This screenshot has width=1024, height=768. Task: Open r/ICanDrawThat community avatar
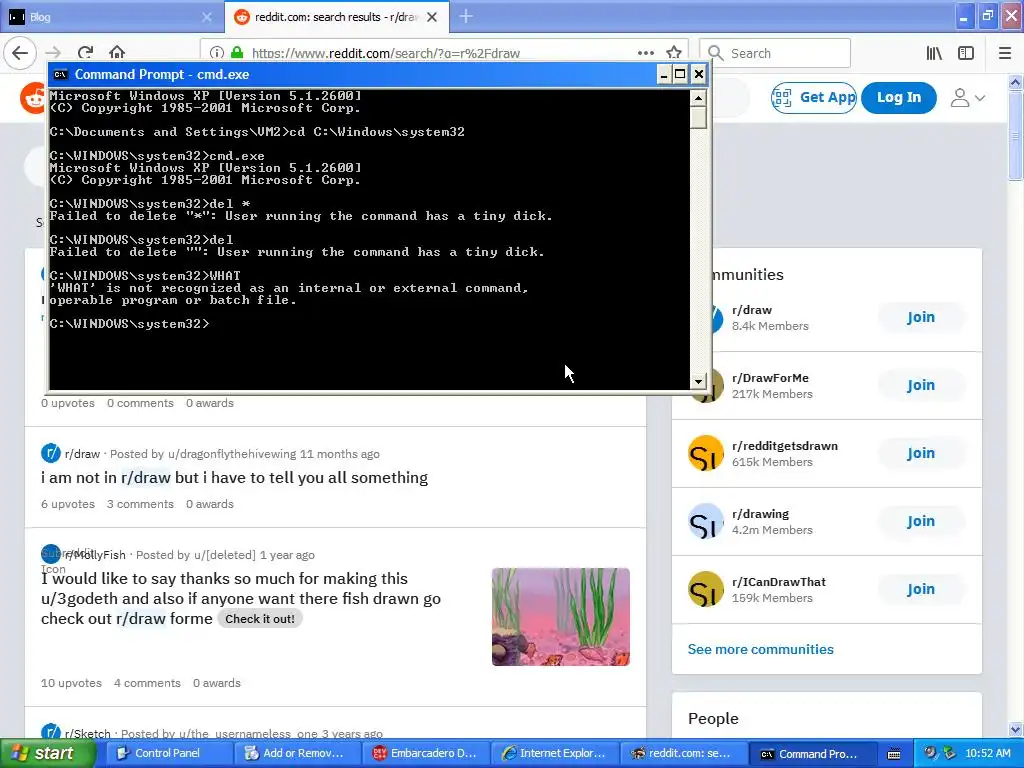[x=706, y=589]
